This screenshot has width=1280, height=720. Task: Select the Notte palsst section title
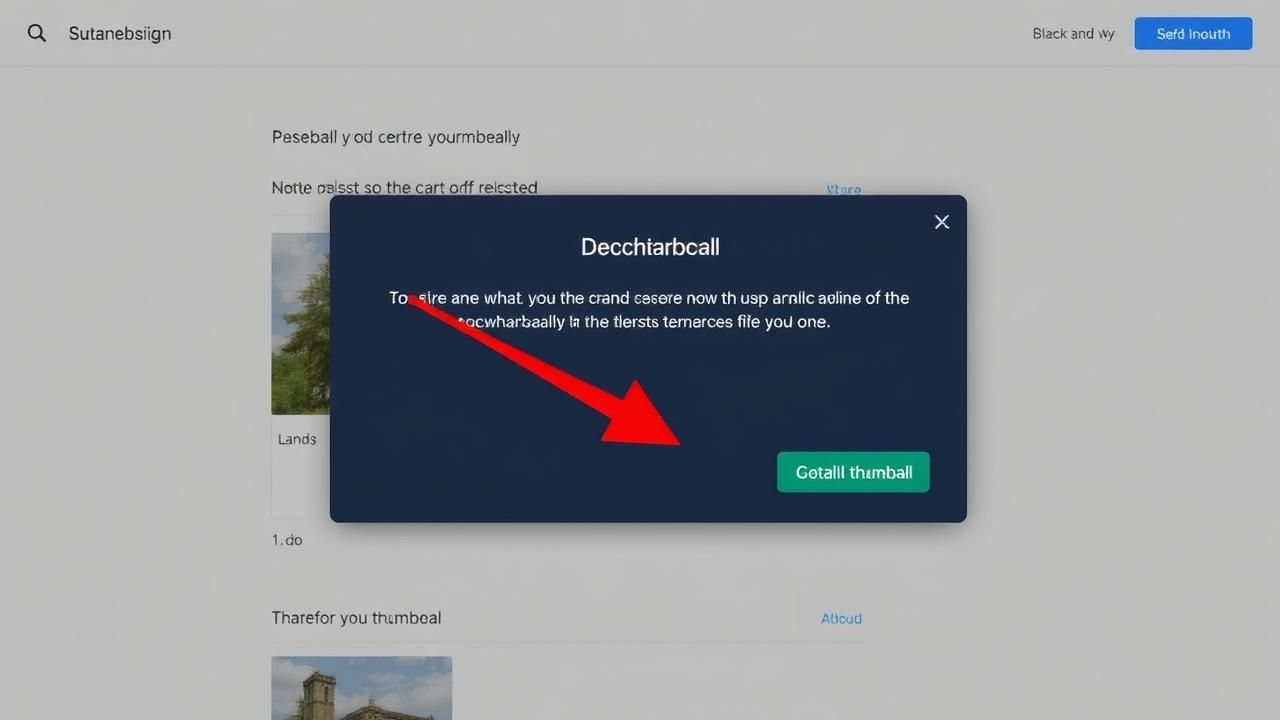click(x=404, y=188)
